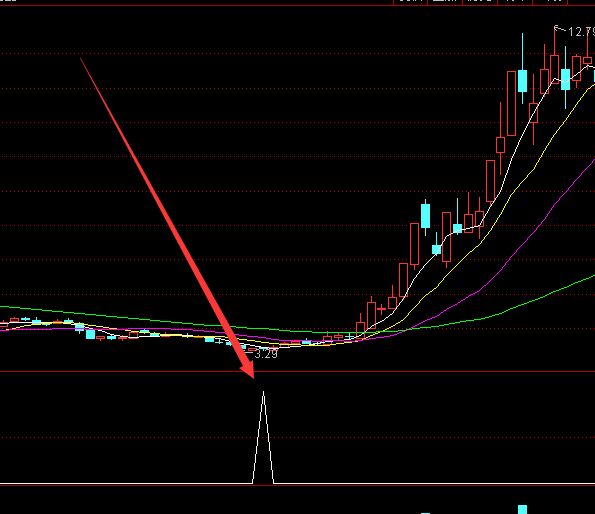Click the 3.29 low price label

[x=266, y=354]
